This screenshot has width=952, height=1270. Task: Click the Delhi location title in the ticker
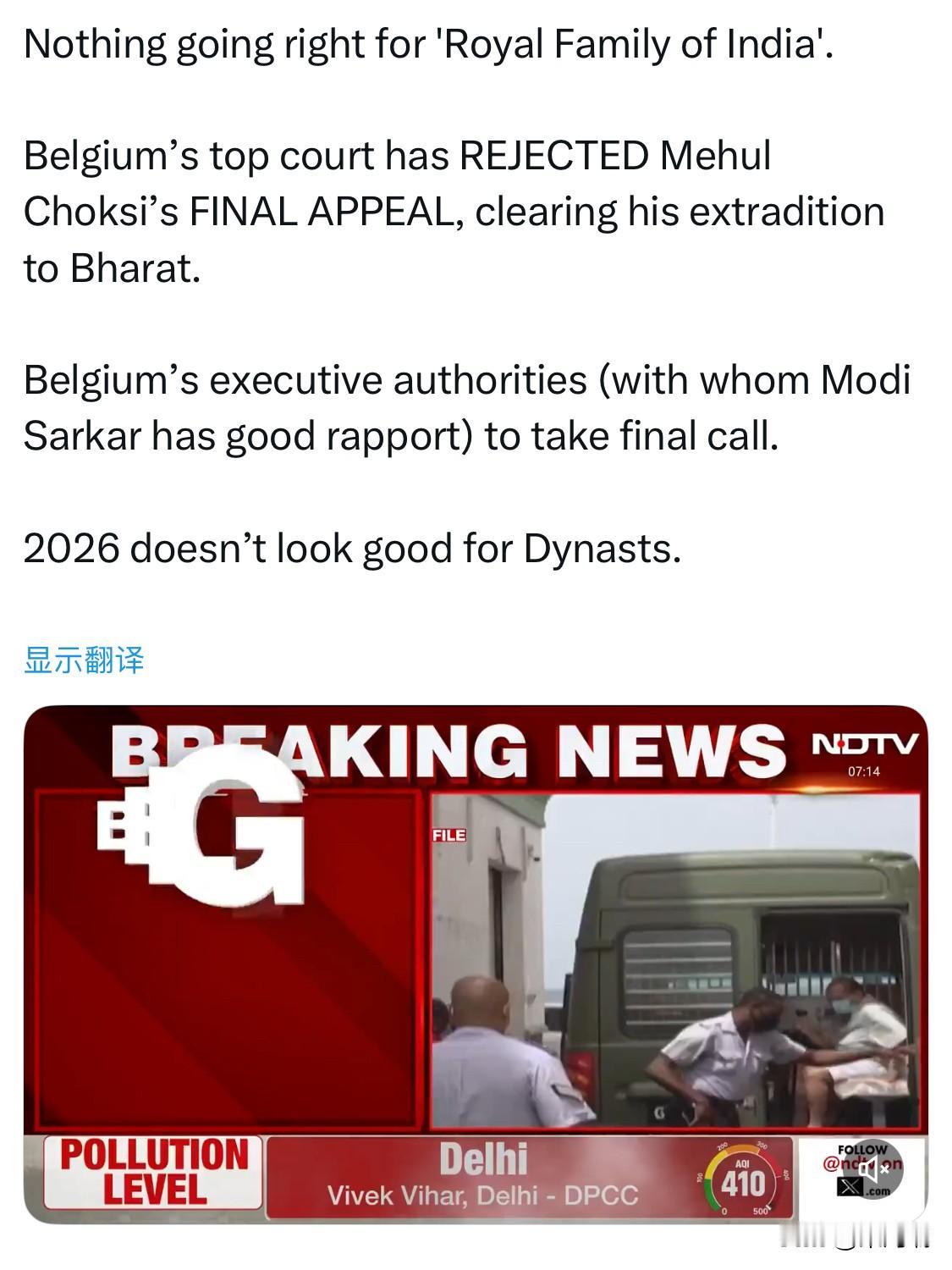pos(483,1158)
